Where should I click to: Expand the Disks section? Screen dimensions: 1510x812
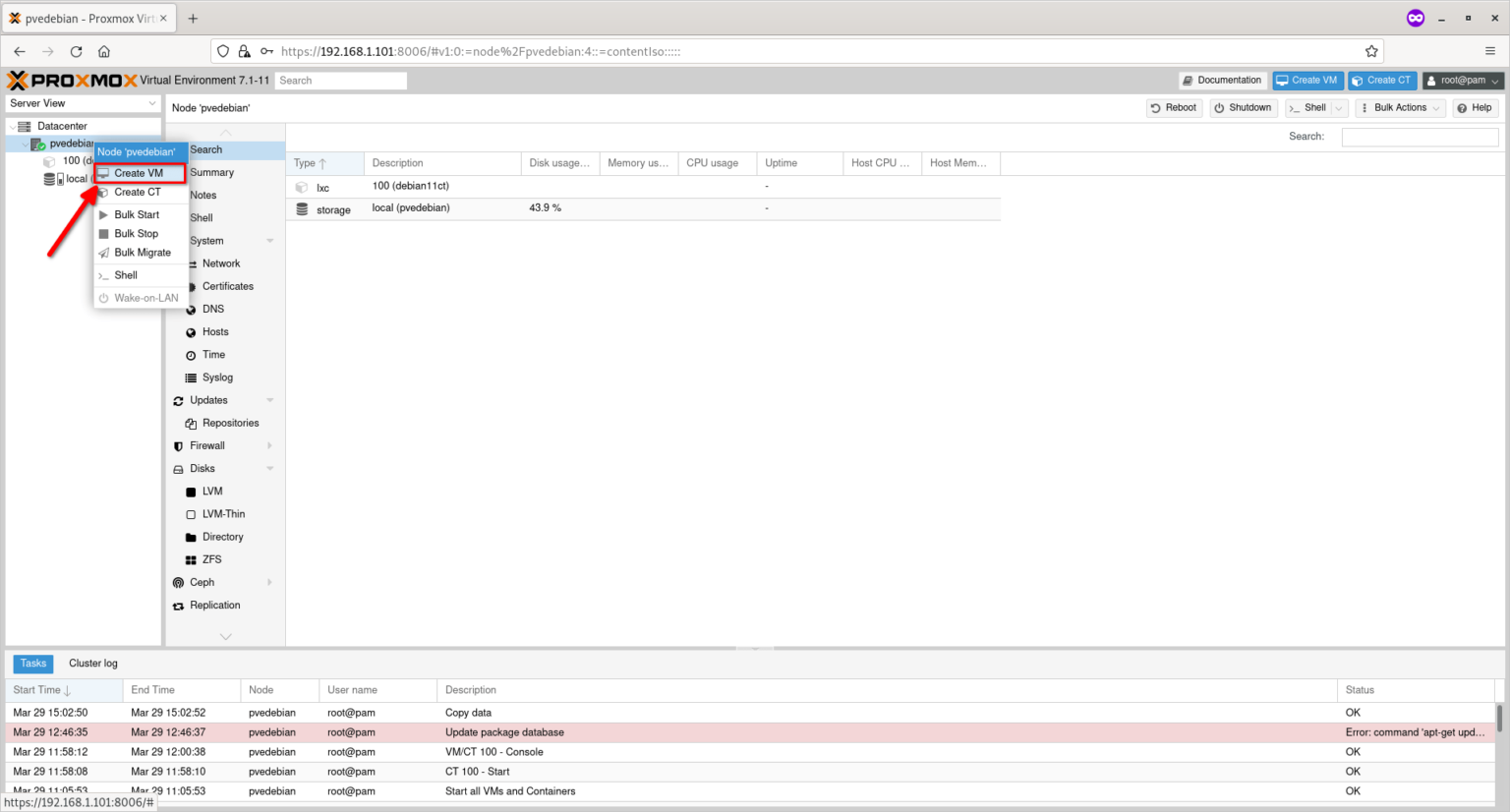[202, 468]
